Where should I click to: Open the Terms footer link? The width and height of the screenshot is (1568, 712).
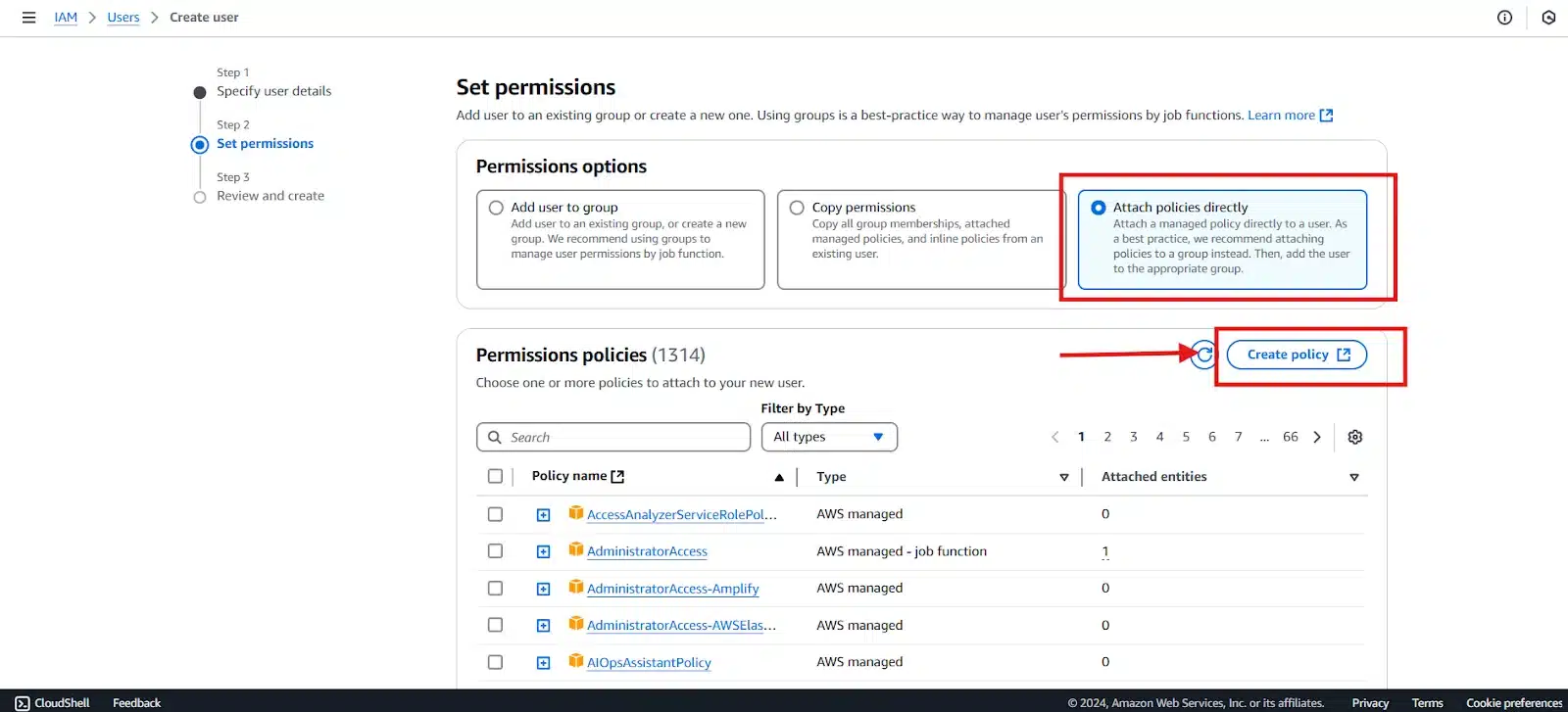tap(1427, 703)
